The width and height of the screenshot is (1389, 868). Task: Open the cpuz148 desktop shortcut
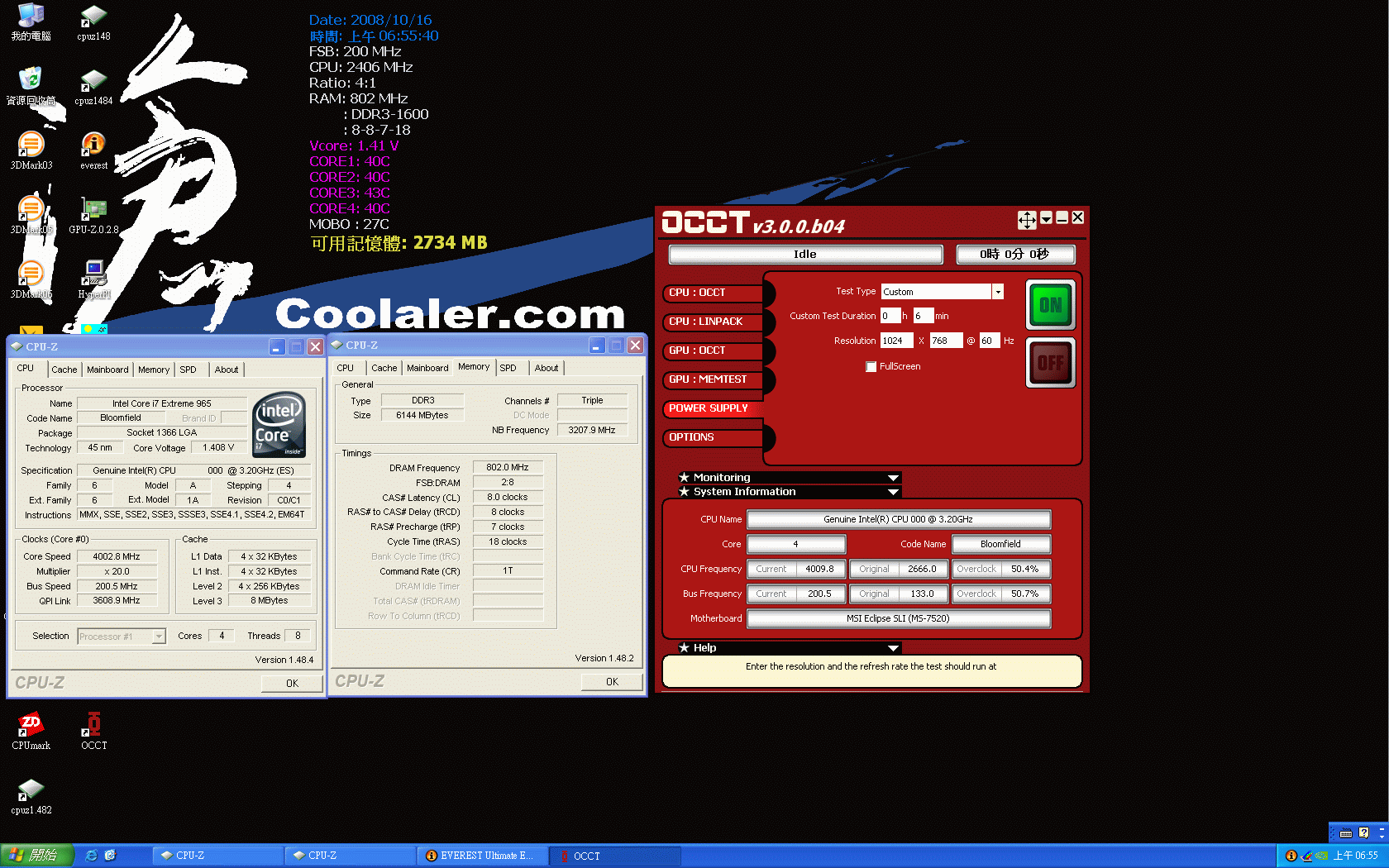click(93, 23)
